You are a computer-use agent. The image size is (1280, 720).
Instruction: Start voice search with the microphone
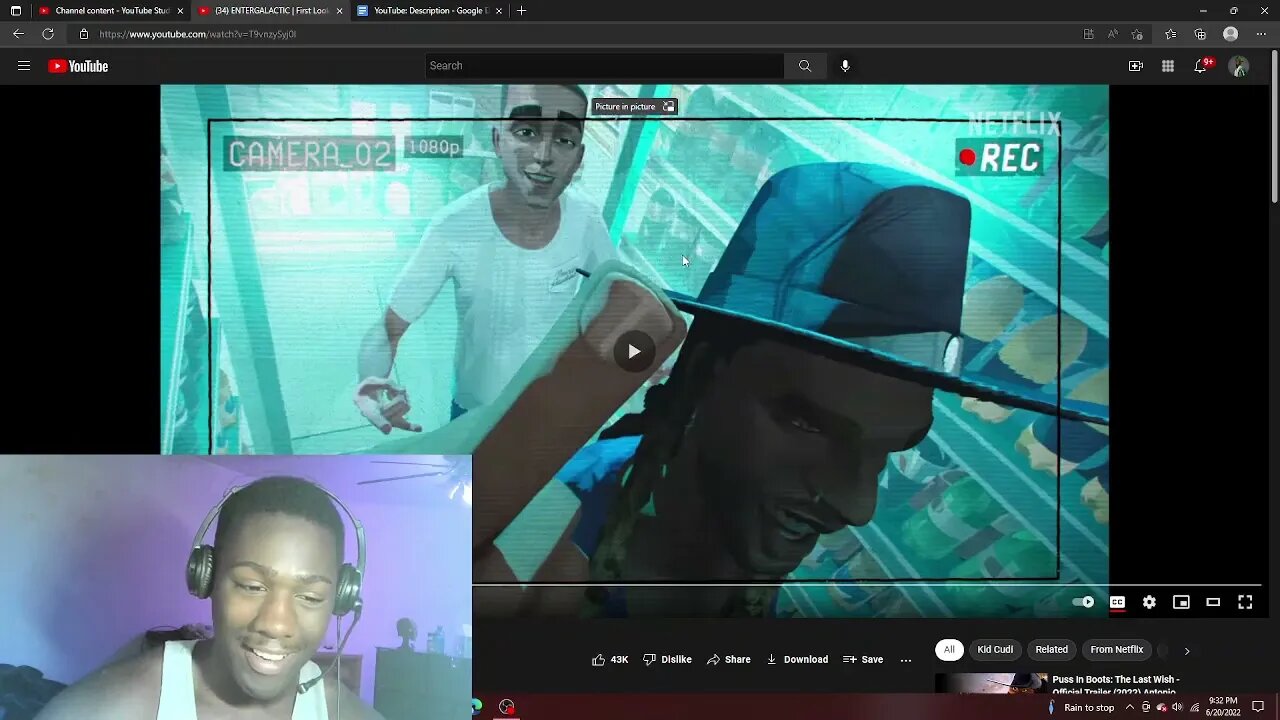845,66
